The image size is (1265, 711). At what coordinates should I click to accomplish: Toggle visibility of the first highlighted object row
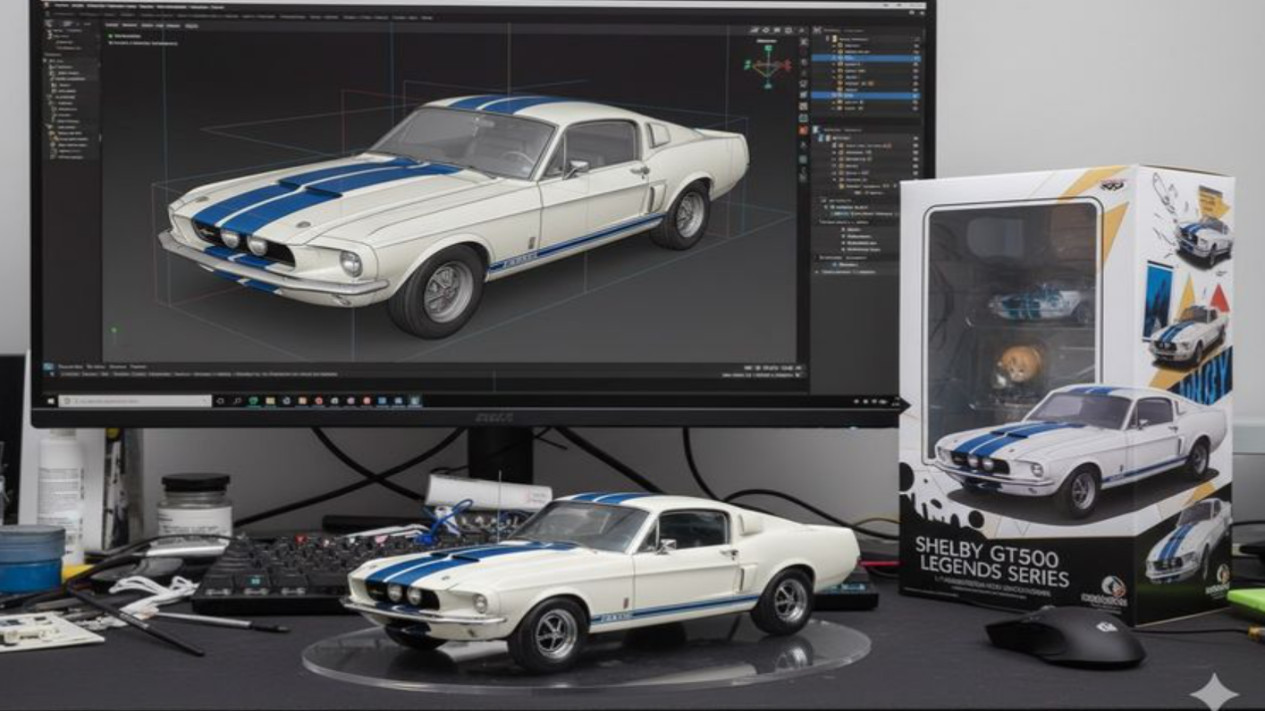915,59
